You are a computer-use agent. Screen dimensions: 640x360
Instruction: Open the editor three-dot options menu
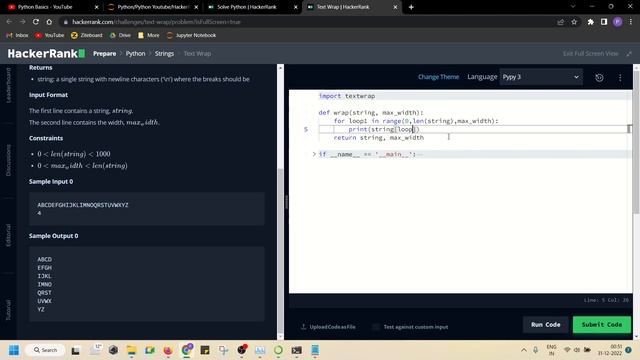tap(620, 78)
